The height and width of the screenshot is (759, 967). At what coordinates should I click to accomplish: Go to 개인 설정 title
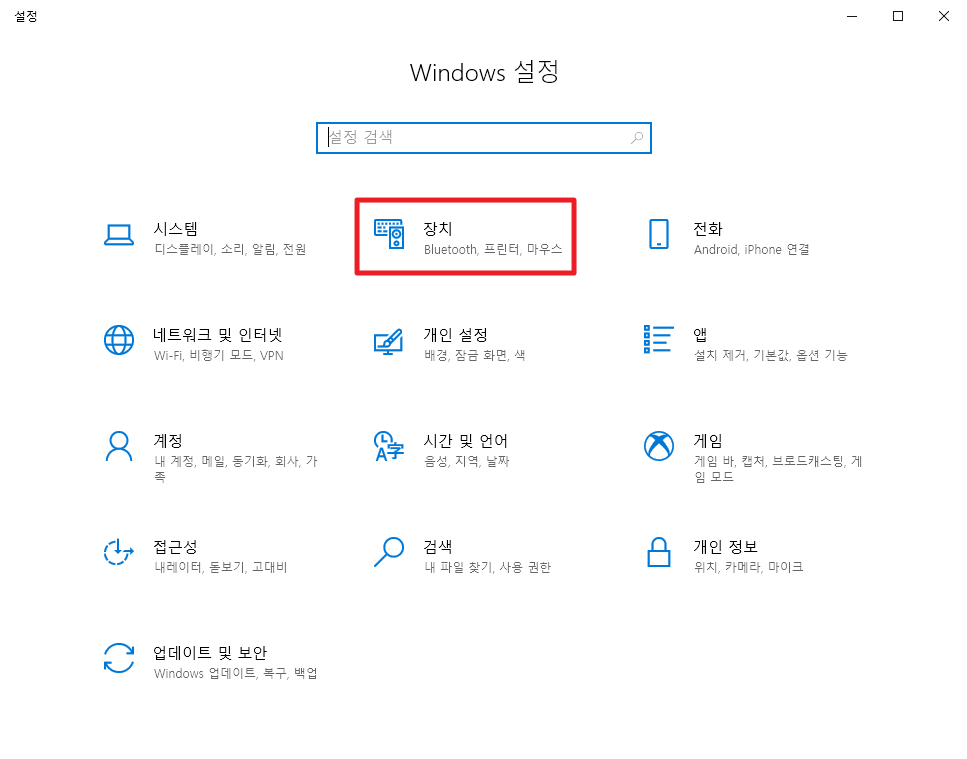click(456, 335)
